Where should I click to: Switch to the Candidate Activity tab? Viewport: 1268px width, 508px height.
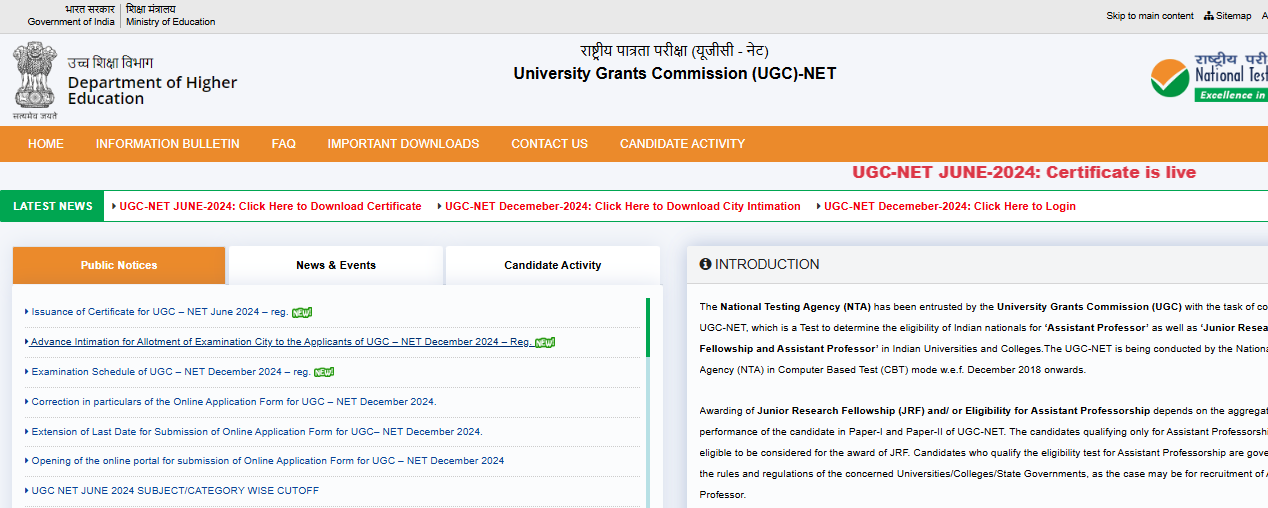point(553,265)
